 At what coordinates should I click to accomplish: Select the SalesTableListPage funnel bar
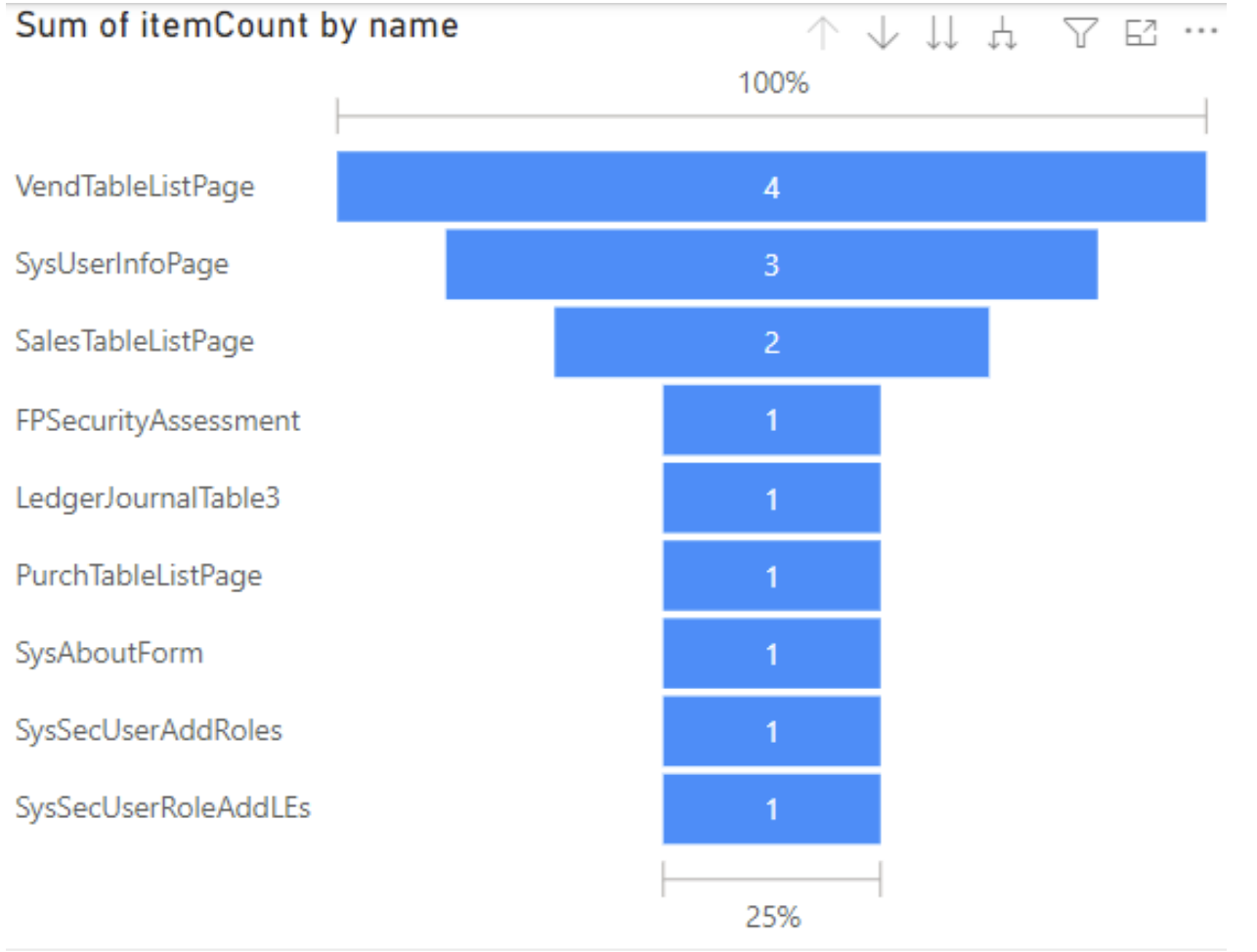(771, 342)
